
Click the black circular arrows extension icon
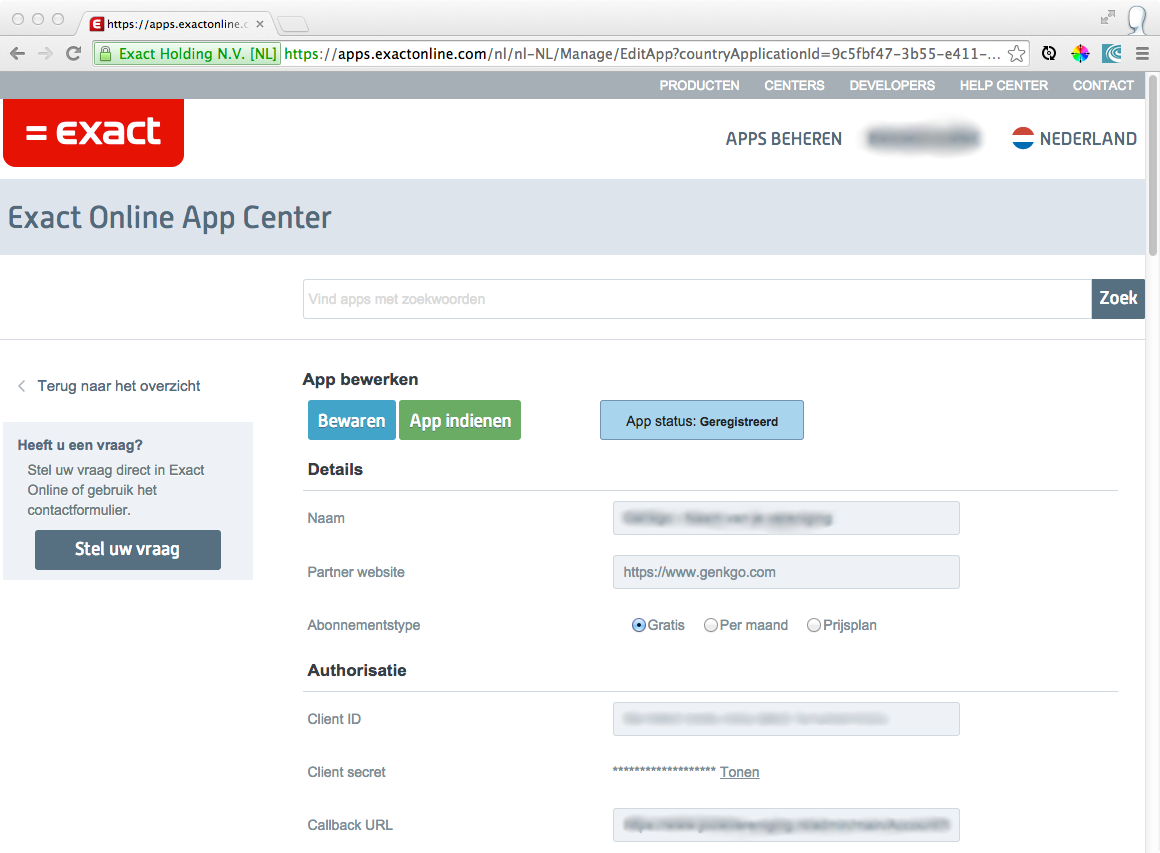[x=1048, y=53]
